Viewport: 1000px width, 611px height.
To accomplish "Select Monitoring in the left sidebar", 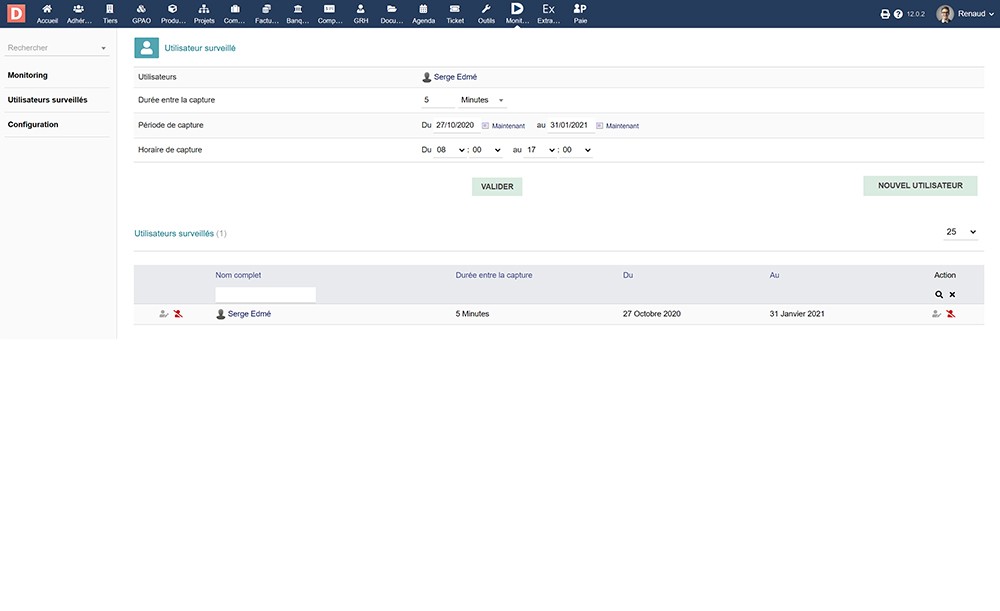I will coord(27,75).
